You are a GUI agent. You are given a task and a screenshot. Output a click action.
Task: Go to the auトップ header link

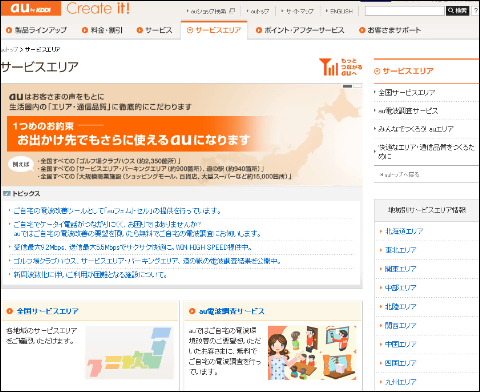click(x=259, y=11)
